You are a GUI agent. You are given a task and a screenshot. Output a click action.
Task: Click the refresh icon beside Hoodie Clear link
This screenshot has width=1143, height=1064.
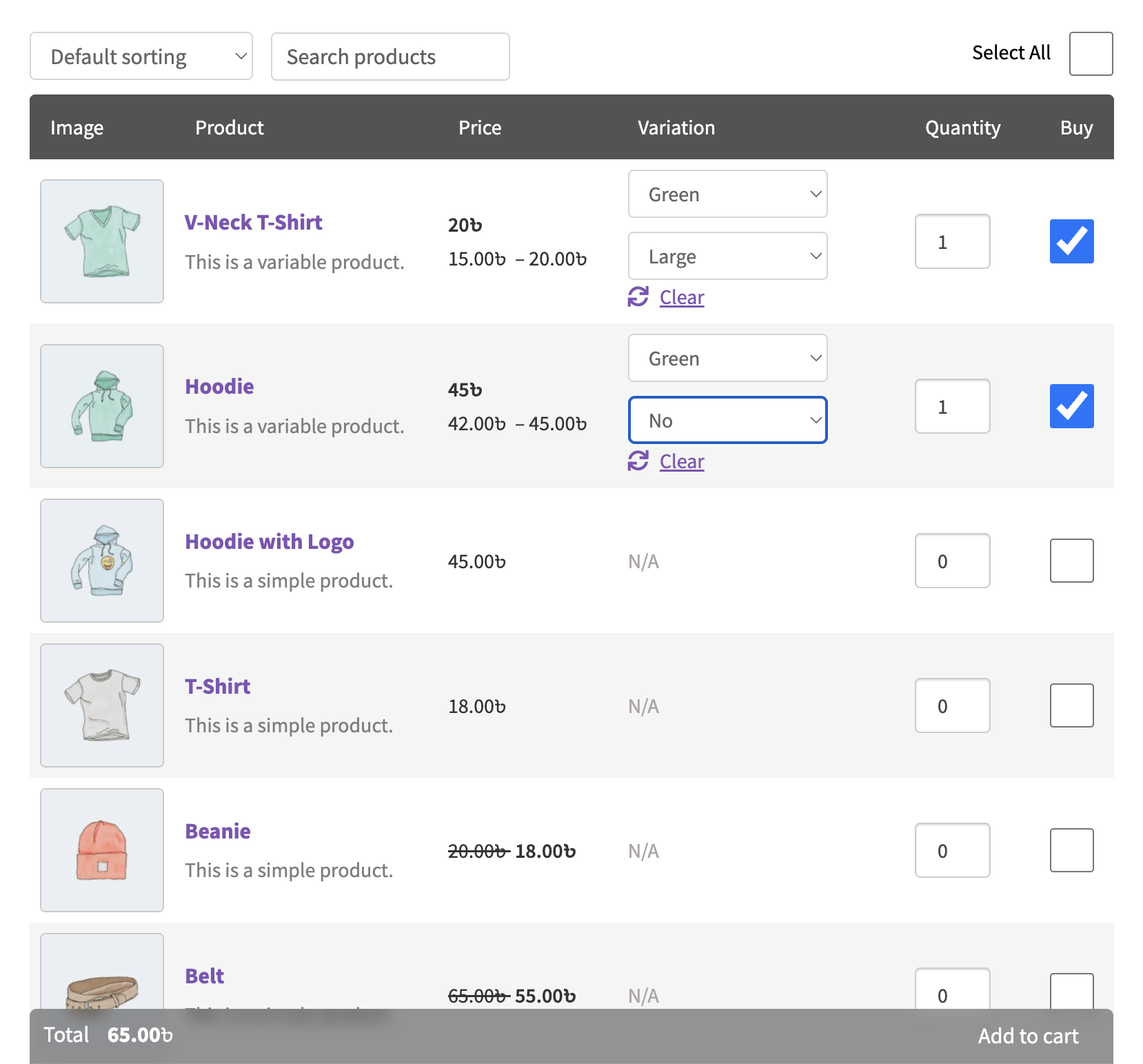tap(638, 461)
